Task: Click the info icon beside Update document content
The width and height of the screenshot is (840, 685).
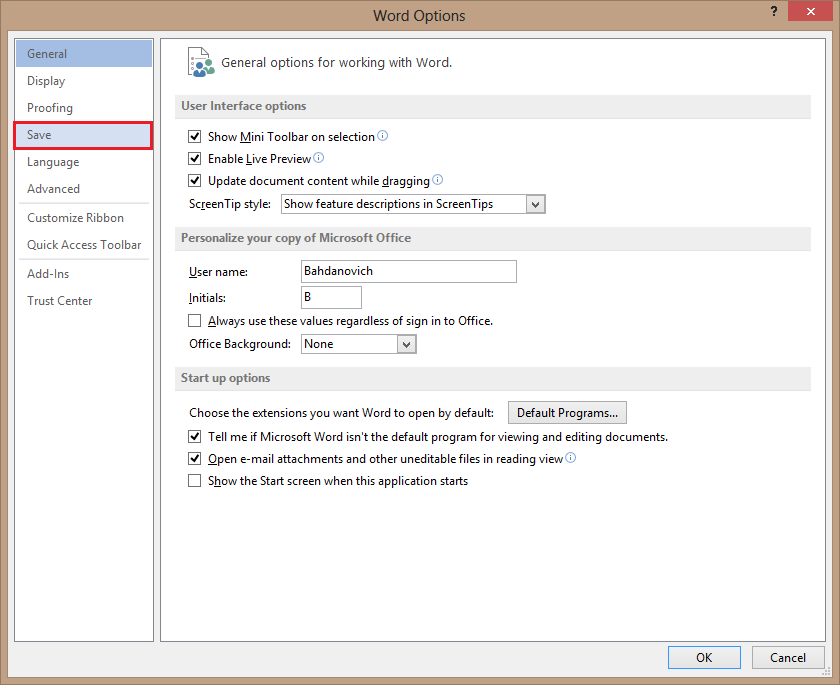Action: coord(438,179)
